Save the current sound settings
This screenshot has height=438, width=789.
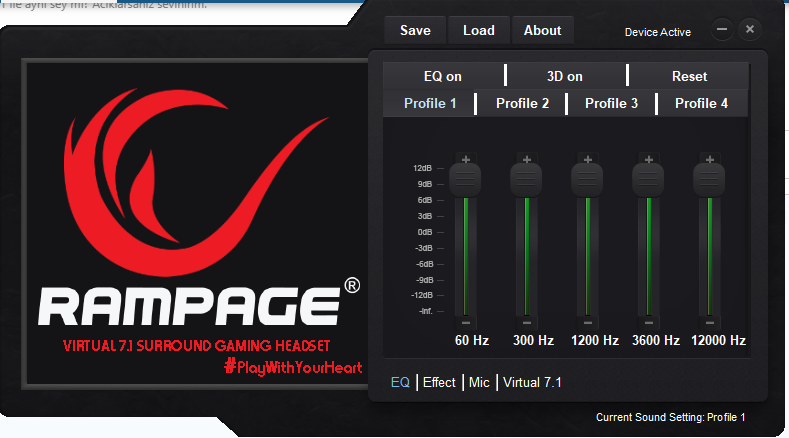(x=415, y=30)
